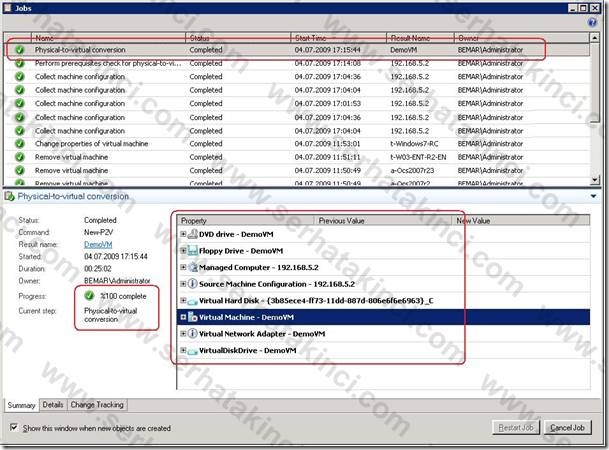The image size is (609, 450).
Task: Click the DVD drive - DemoVM icon
Action: pyautogui.click(x=193, y=234)
